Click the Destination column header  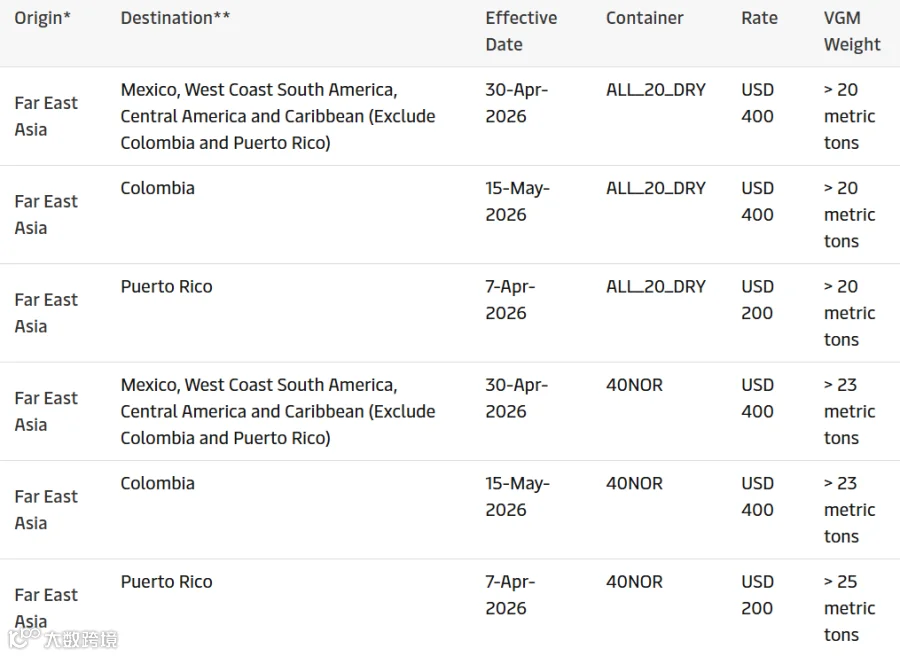(x=175, y=18)
